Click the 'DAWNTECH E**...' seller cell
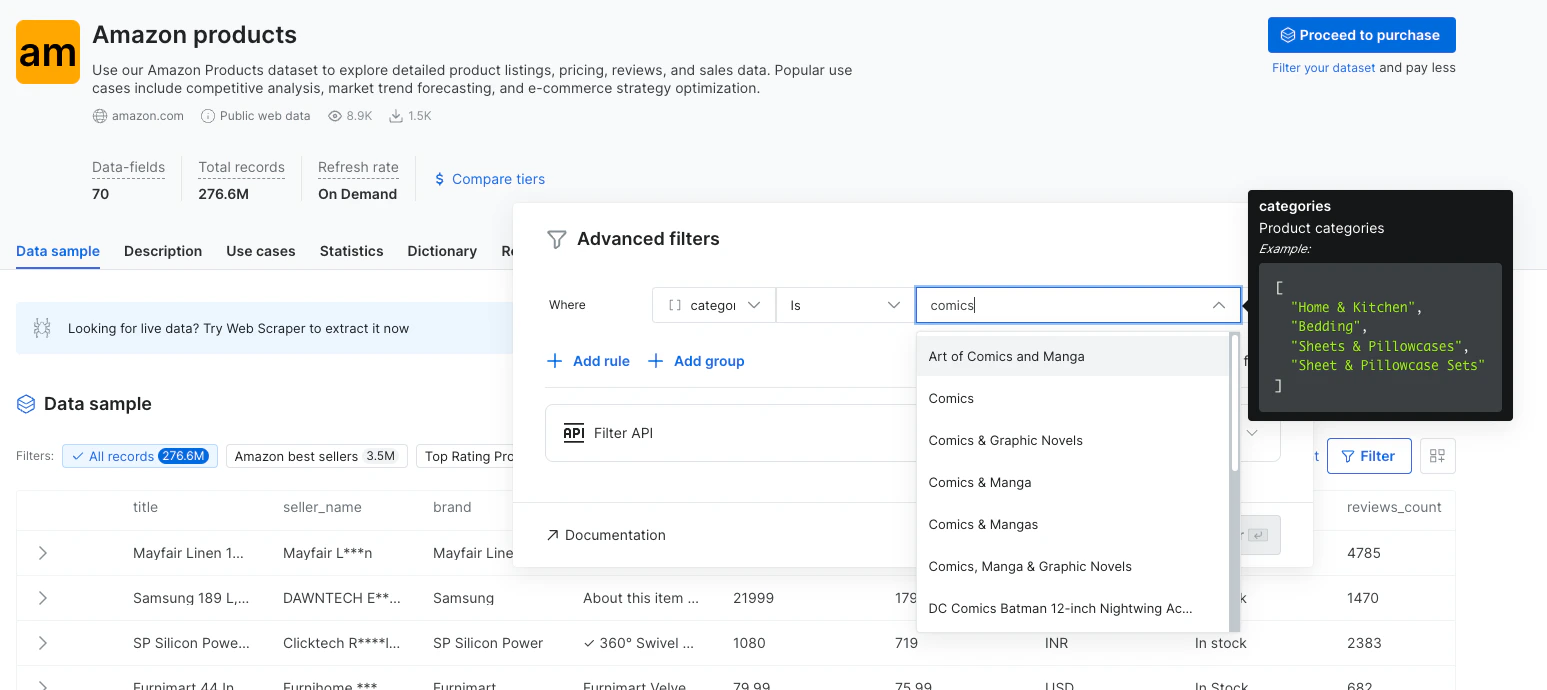This screenshot has height=690, width=1547. tap(342, 598)
